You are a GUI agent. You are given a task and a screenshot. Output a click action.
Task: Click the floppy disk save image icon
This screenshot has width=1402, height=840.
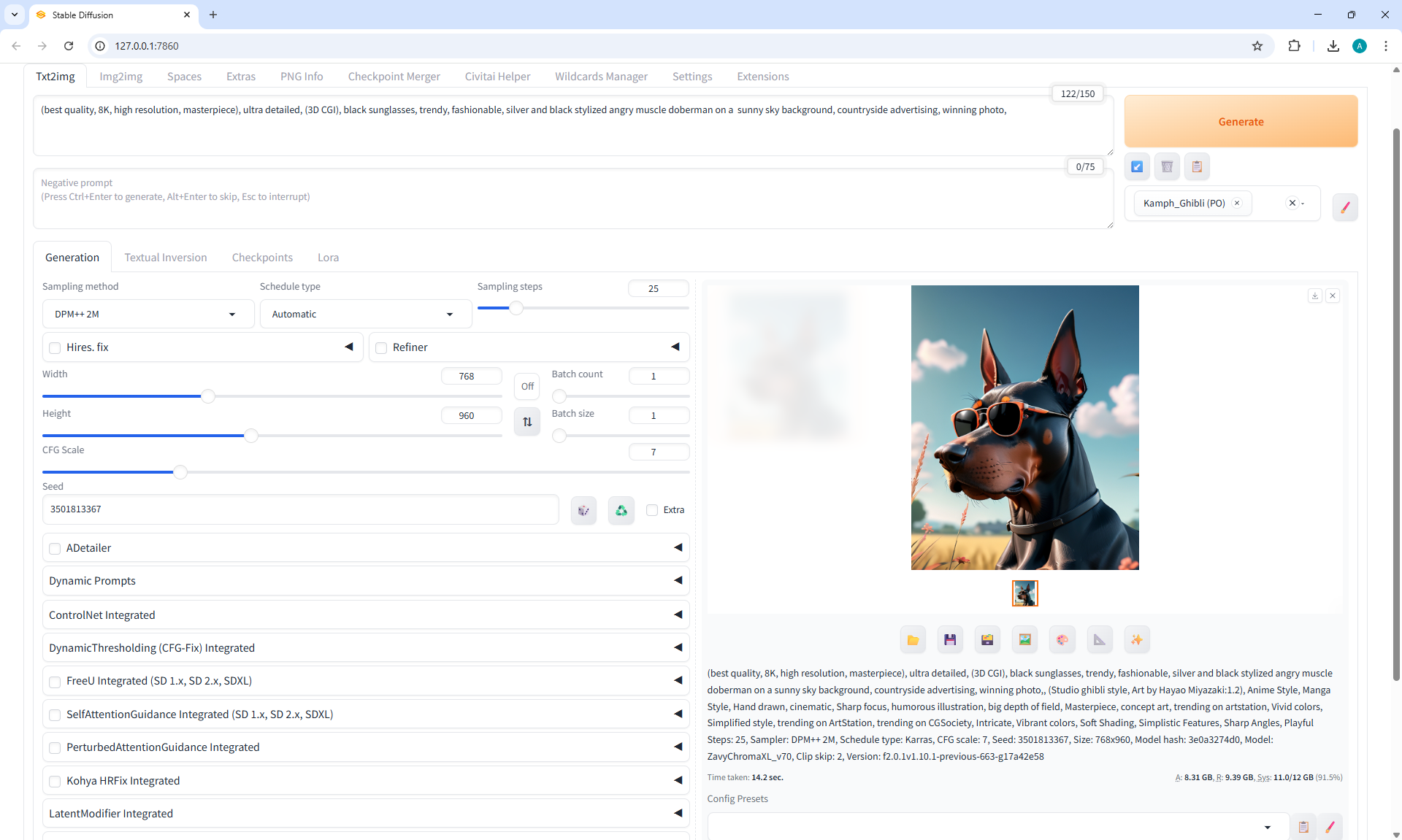click(950, 640)
